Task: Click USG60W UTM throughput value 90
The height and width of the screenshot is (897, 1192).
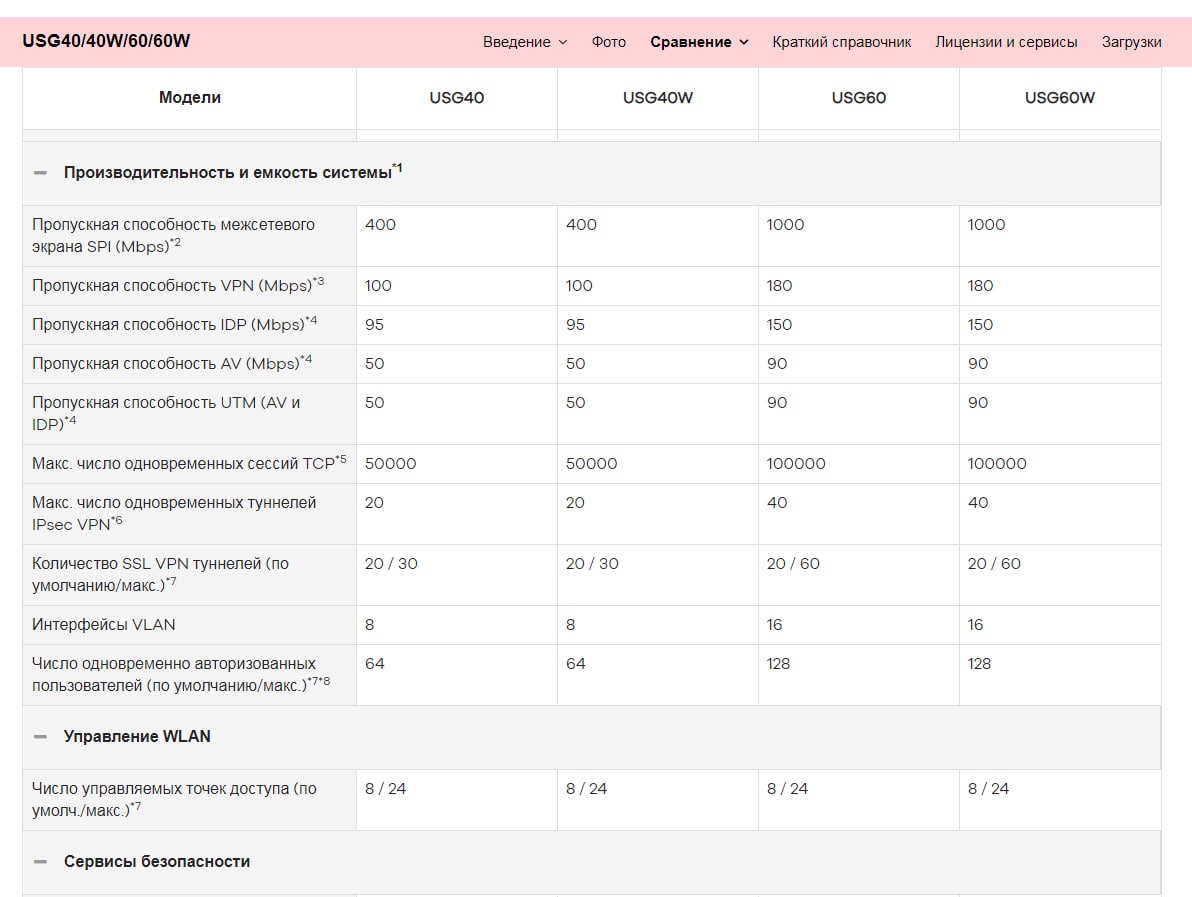Action: click(x=978, y=402)
